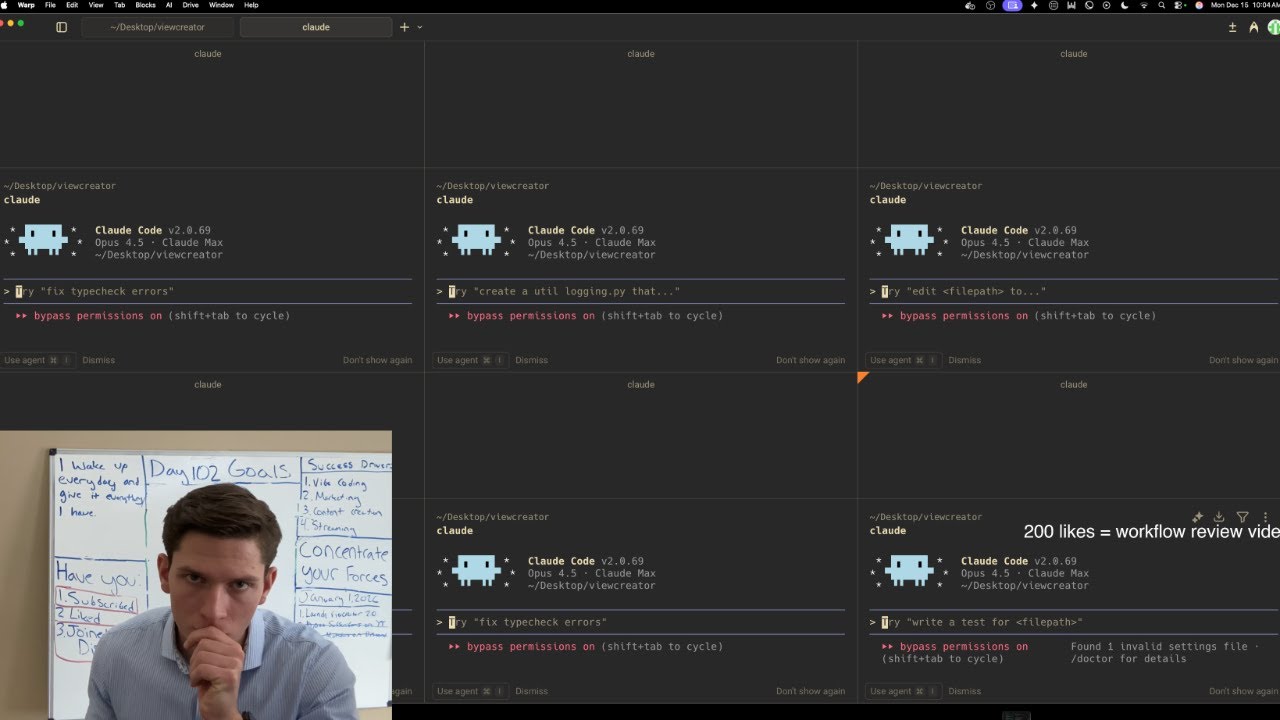Switch to the ~/Desktop/viewcreator tab

[157, 27]
